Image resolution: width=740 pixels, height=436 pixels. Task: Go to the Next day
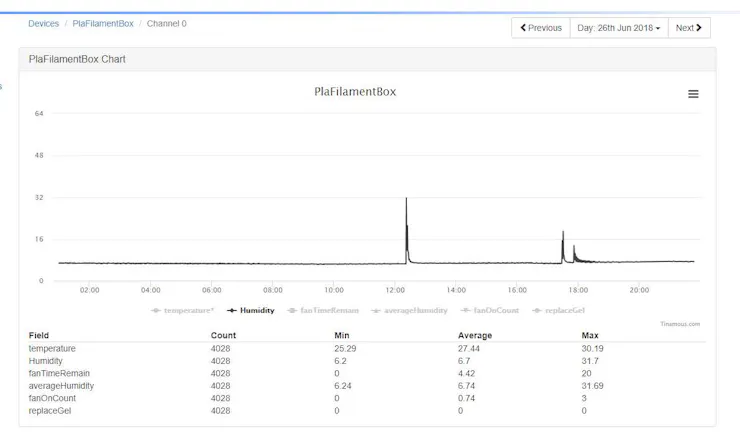[x=689, y=28]
